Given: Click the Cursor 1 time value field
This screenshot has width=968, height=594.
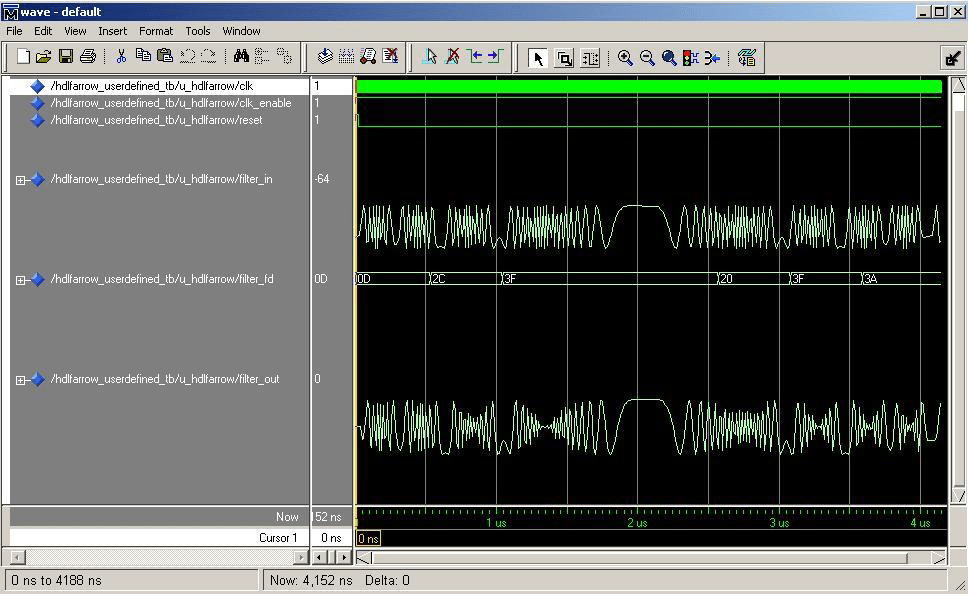Looking at the screenshot, I should [330, 538].
